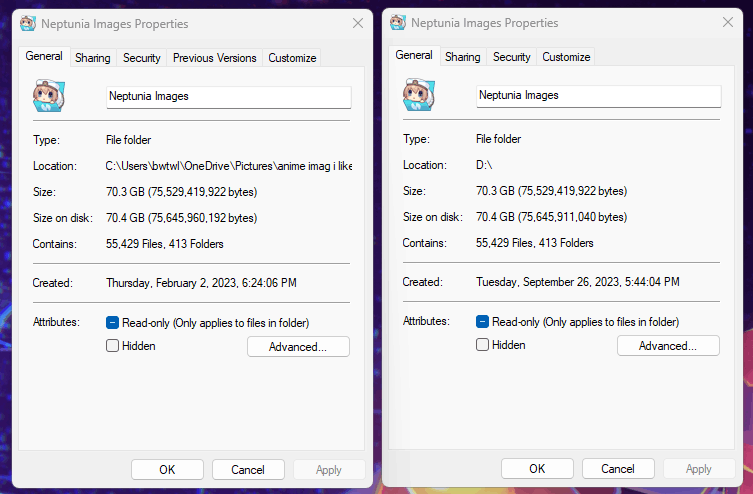753x494 pixels.
Task: Toggle Read-only checkbox in the right window
Action: (482, 322)
